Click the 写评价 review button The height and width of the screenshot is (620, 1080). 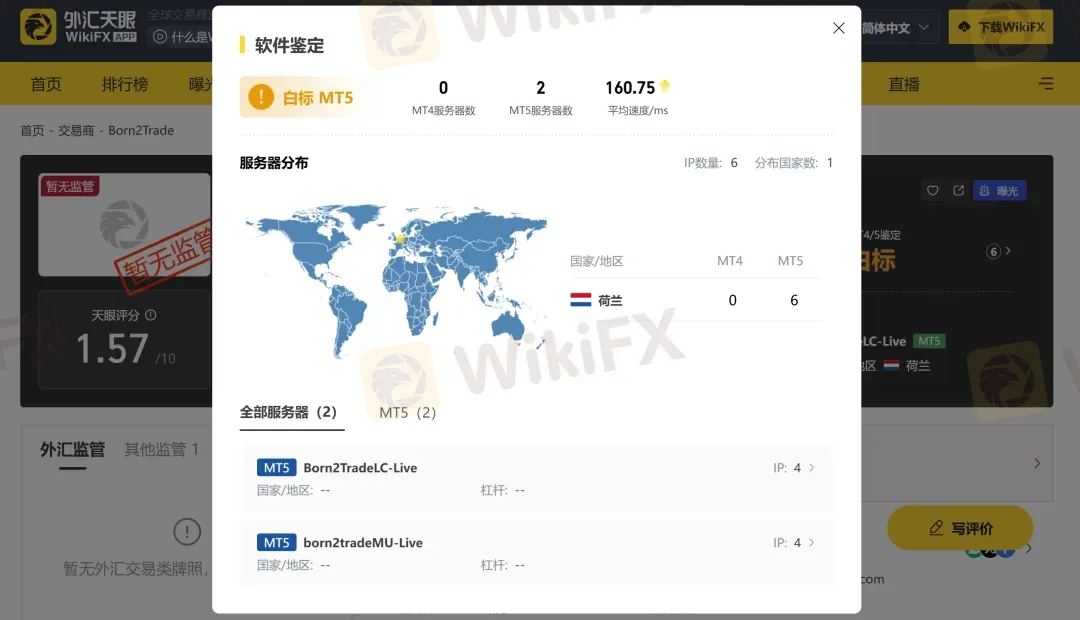coord(959,528)
